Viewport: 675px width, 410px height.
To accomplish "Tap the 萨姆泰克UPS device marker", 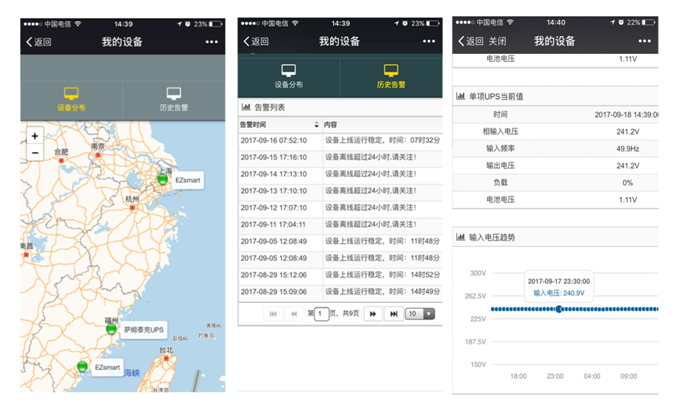I will tap(111, 329).
